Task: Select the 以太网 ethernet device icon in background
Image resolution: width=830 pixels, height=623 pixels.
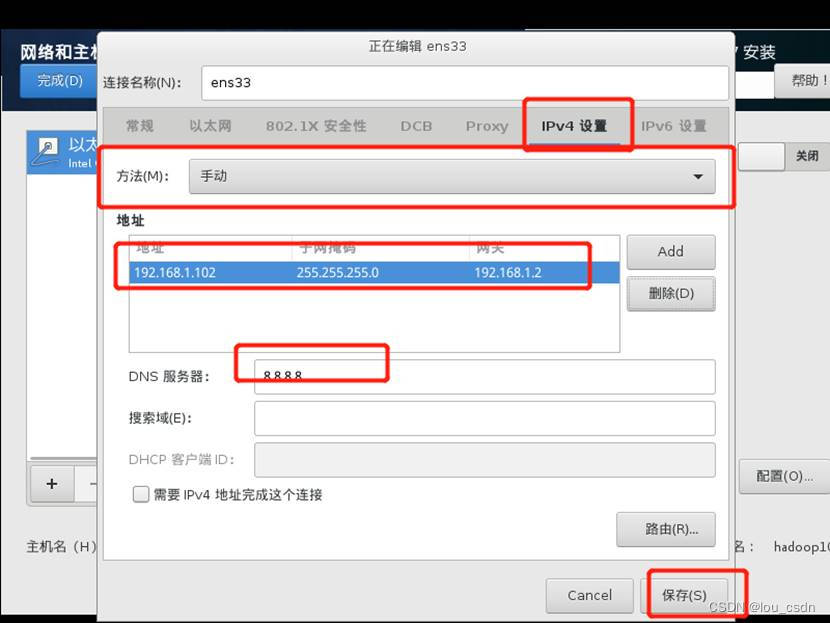Action: [x=46, y=151]
